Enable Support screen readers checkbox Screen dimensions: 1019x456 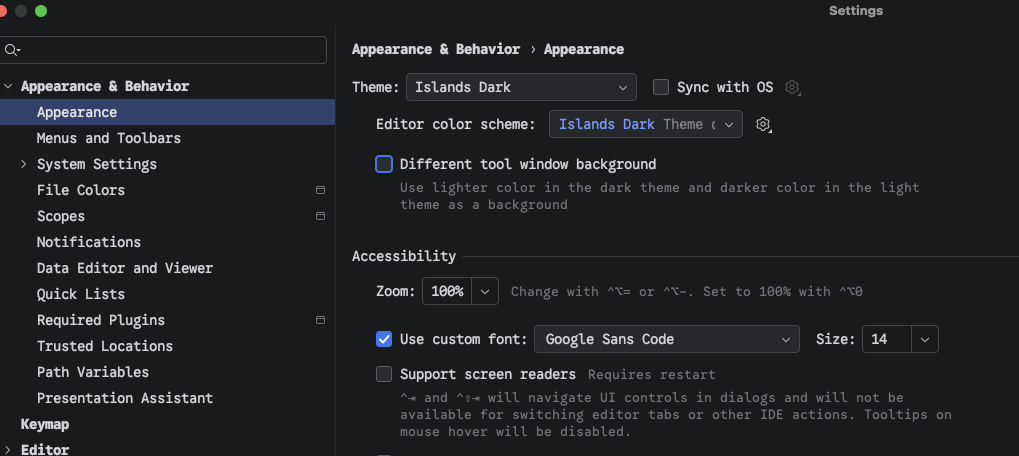[x=384, y=374]
